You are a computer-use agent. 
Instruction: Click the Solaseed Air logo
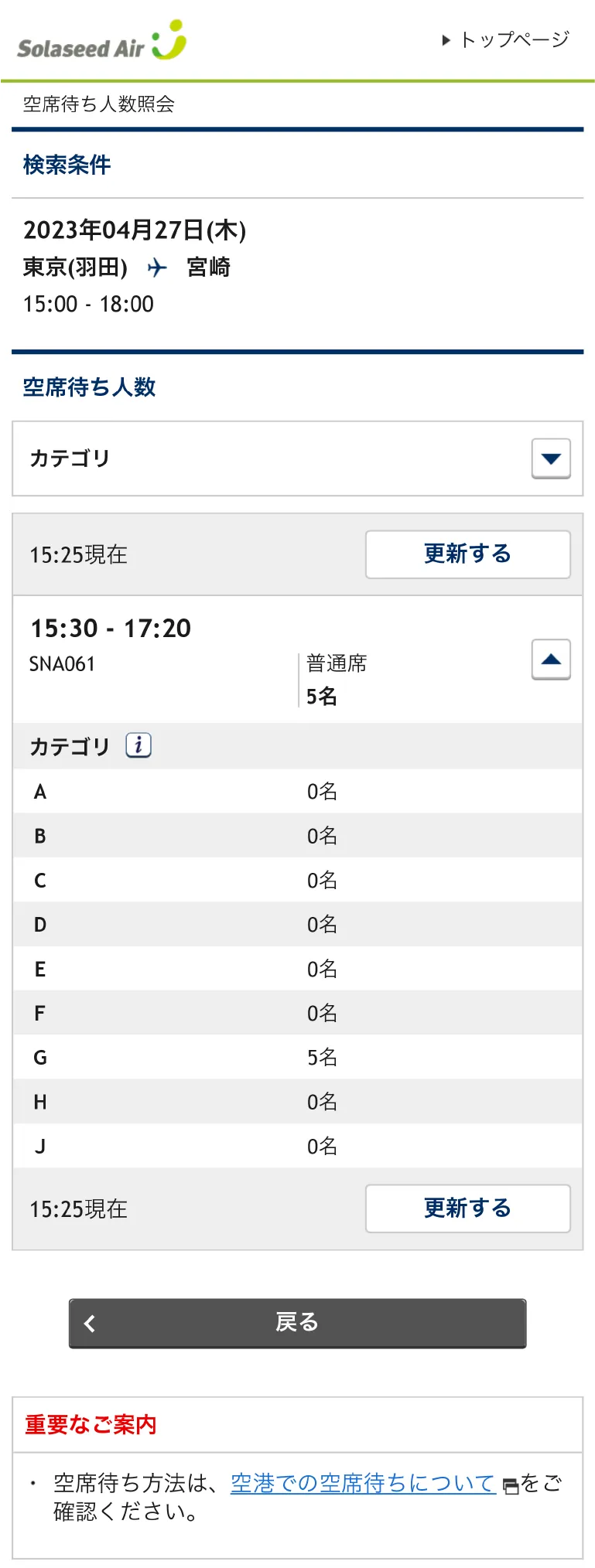101,42
